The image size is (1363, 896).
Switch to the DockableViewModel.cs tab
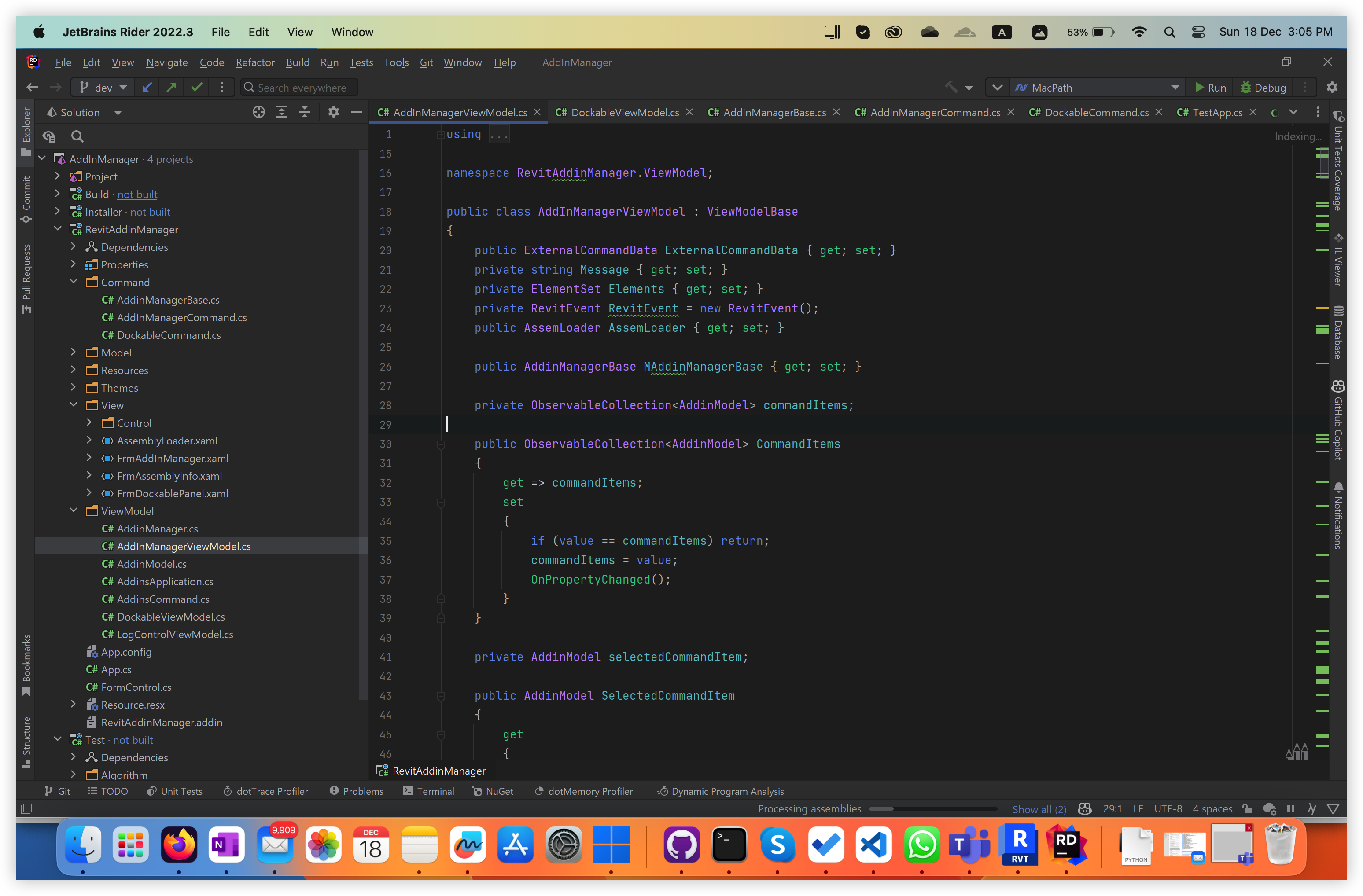tap(624, 112)
